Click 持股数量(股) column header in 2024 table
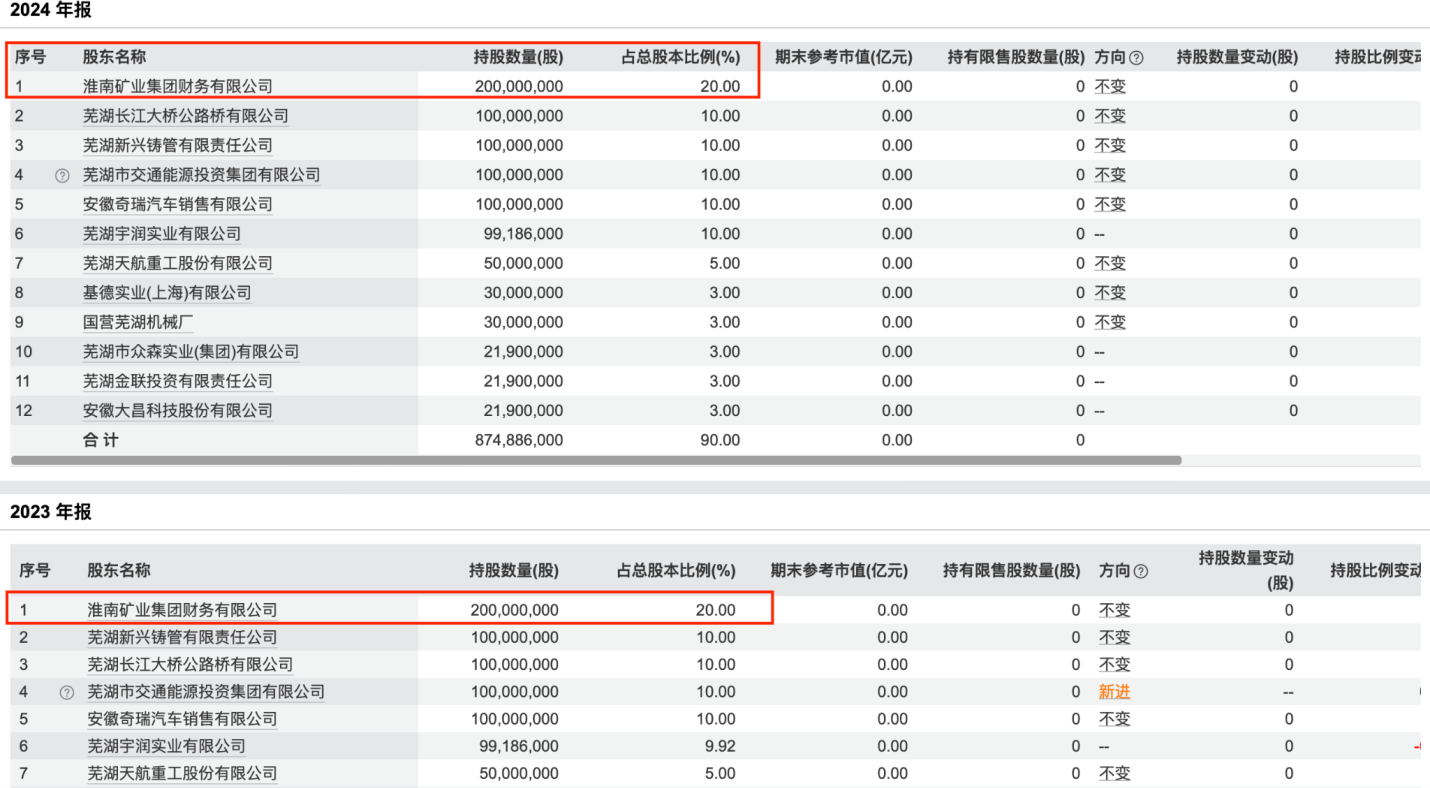Viewport: 1430px width, 788px height. (x=518, y=57)
